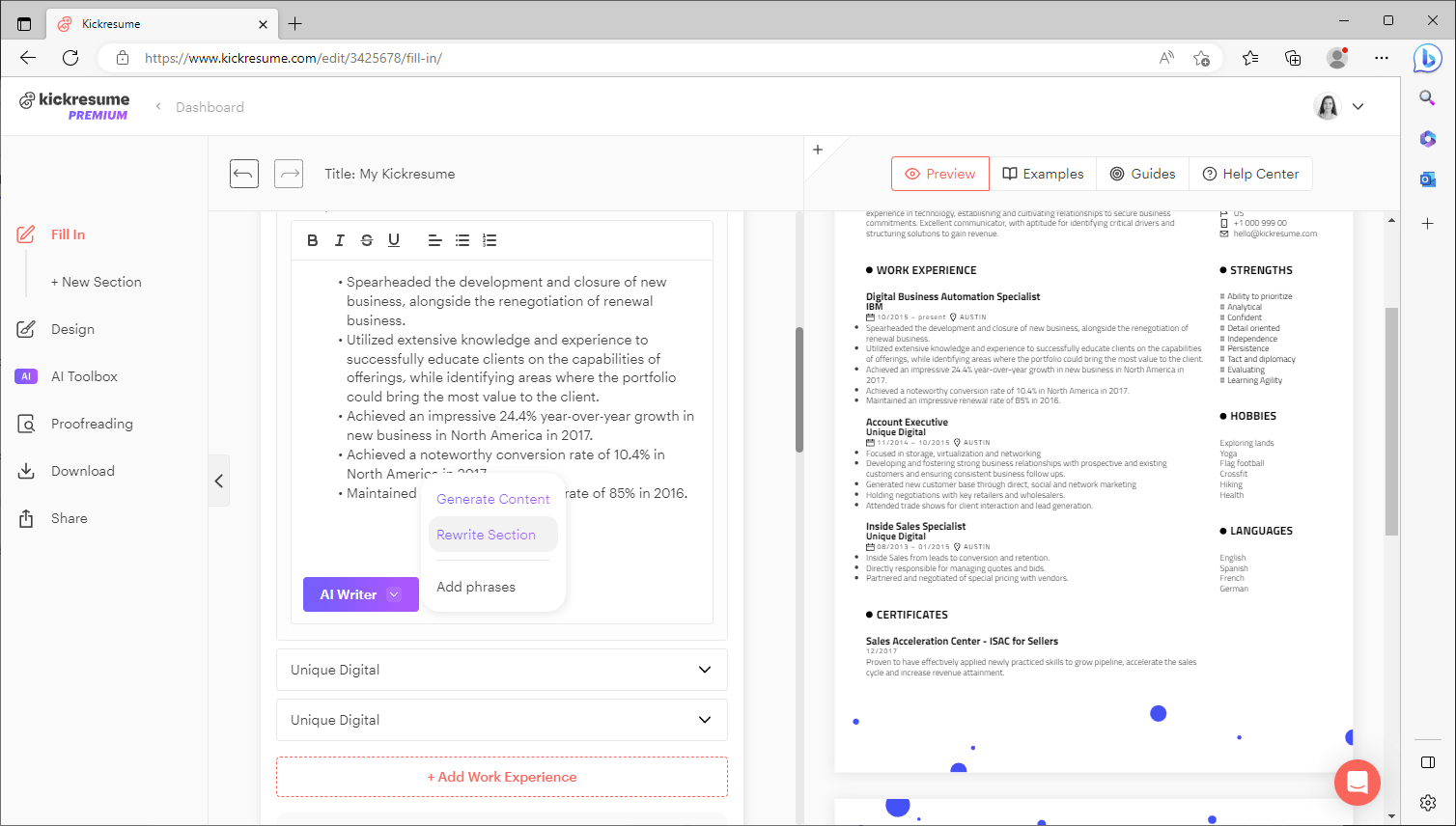The height and width of the screenshot is (826, 1456).
Task: Click the resume title field
Action: click(x=390, y=174)
